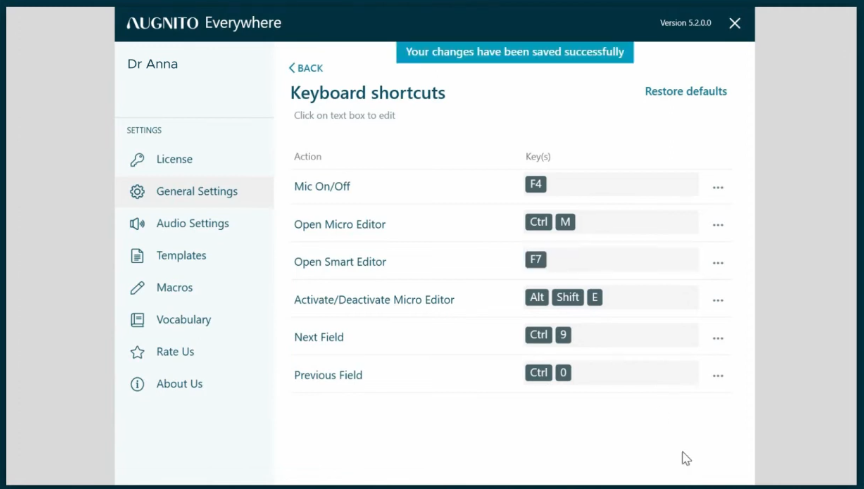The width and height of the screenshot is (864, 489).
Task: Edit the Previous Field shortcut box
Action: pos(611,373)
